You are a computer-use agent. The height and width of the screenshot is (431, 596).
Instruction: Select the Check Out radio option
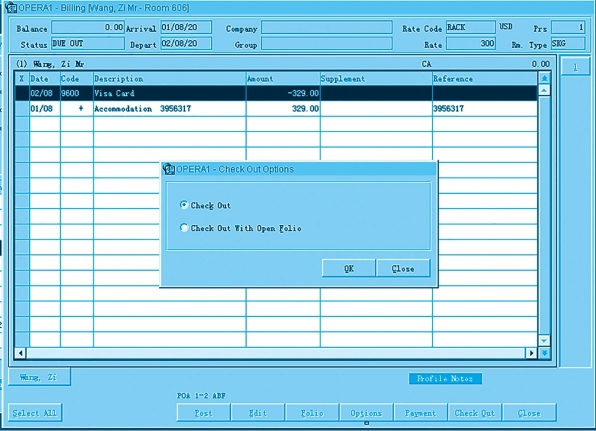tap(184, 205)
